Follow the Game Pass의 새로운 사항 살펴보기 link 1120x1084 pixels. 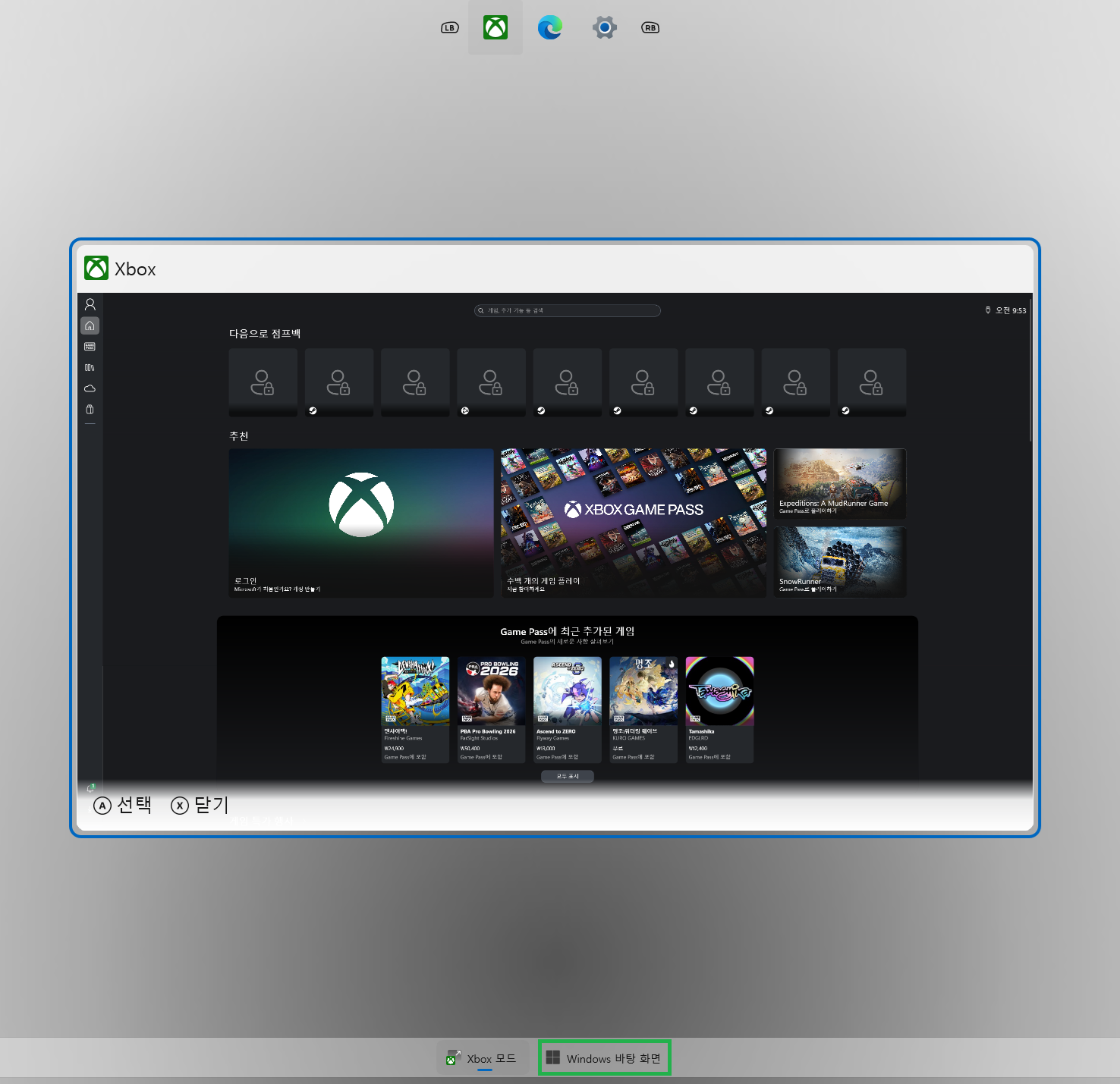567,642
